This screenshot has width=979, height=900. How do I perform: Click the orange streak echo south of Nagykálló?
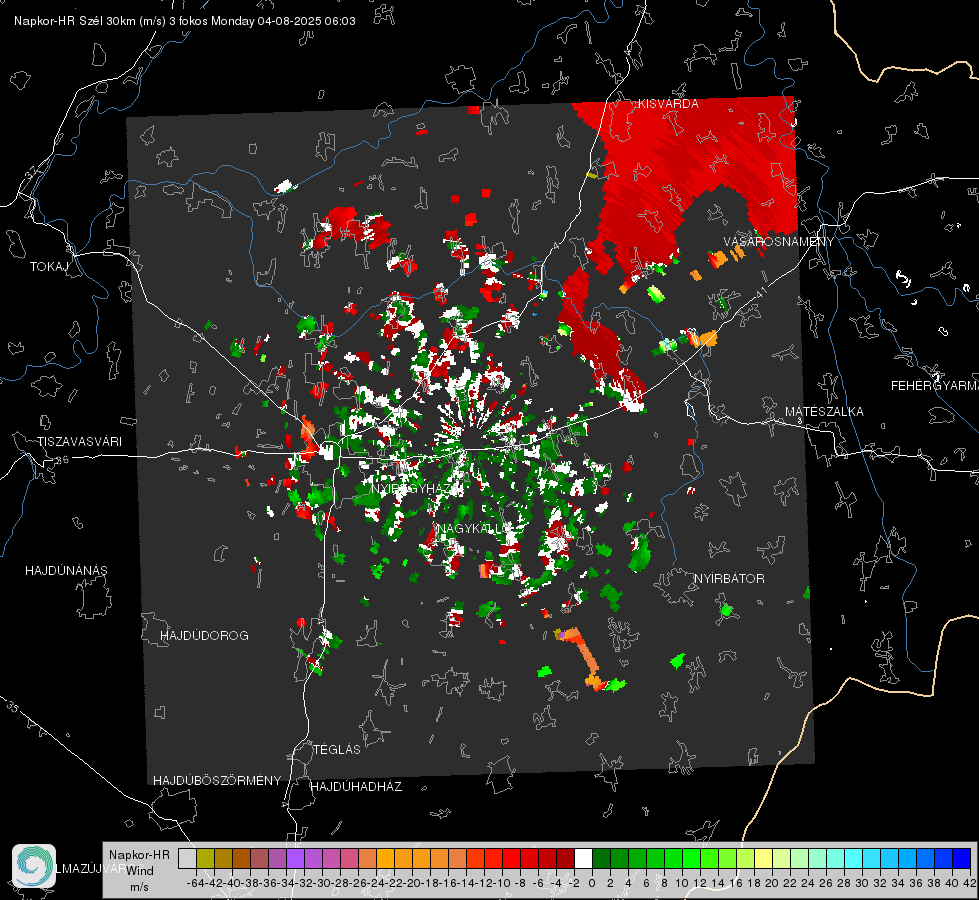(x=585, y=657)
